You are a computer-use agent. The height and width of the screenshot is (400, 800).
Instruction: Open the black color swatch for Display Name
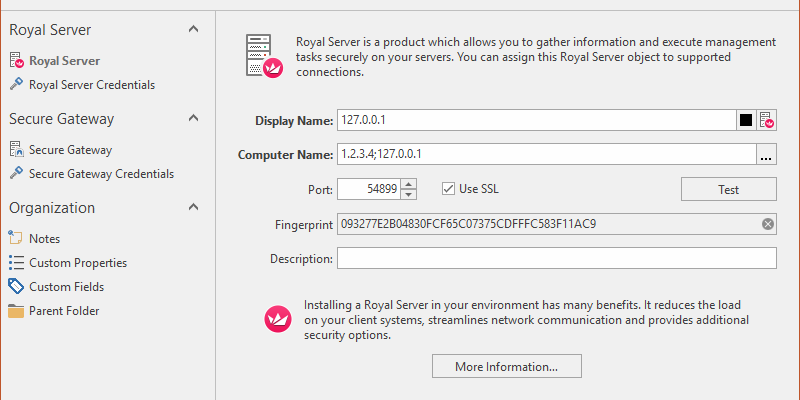(746, 121)
